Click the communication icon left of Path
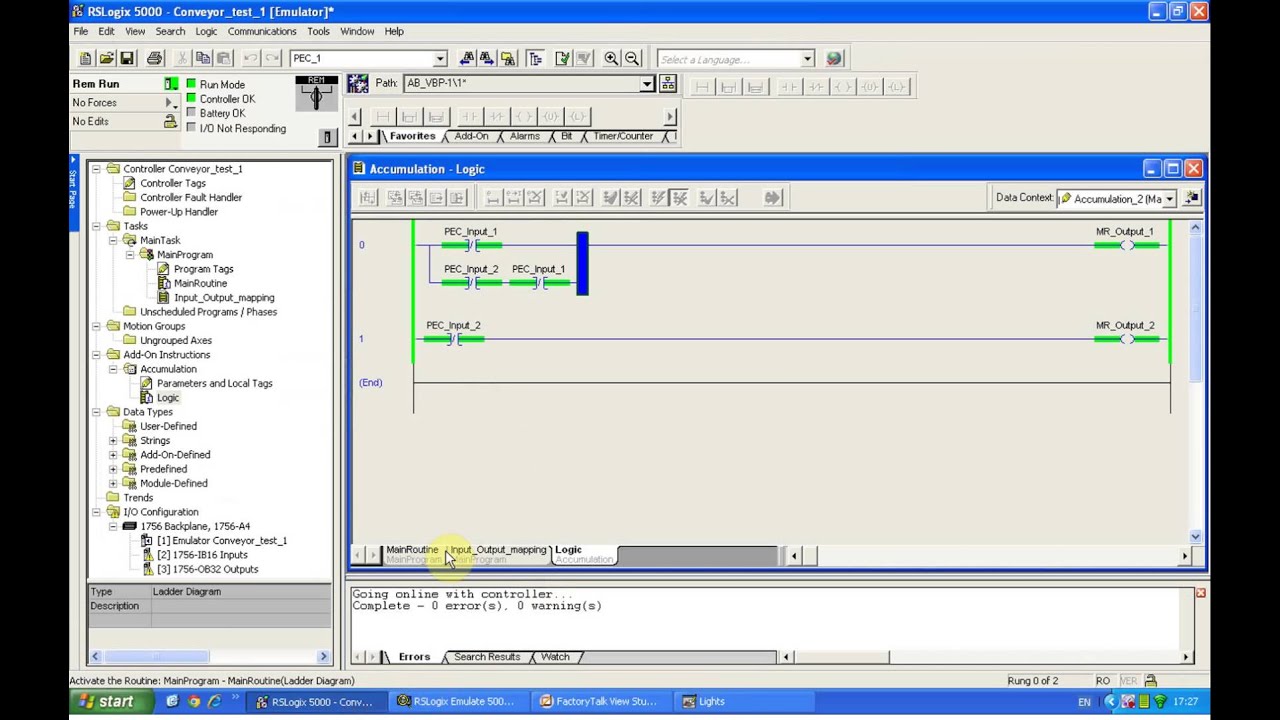The width and height of the screenshot is (1280, 720). [x=358, y=84]
